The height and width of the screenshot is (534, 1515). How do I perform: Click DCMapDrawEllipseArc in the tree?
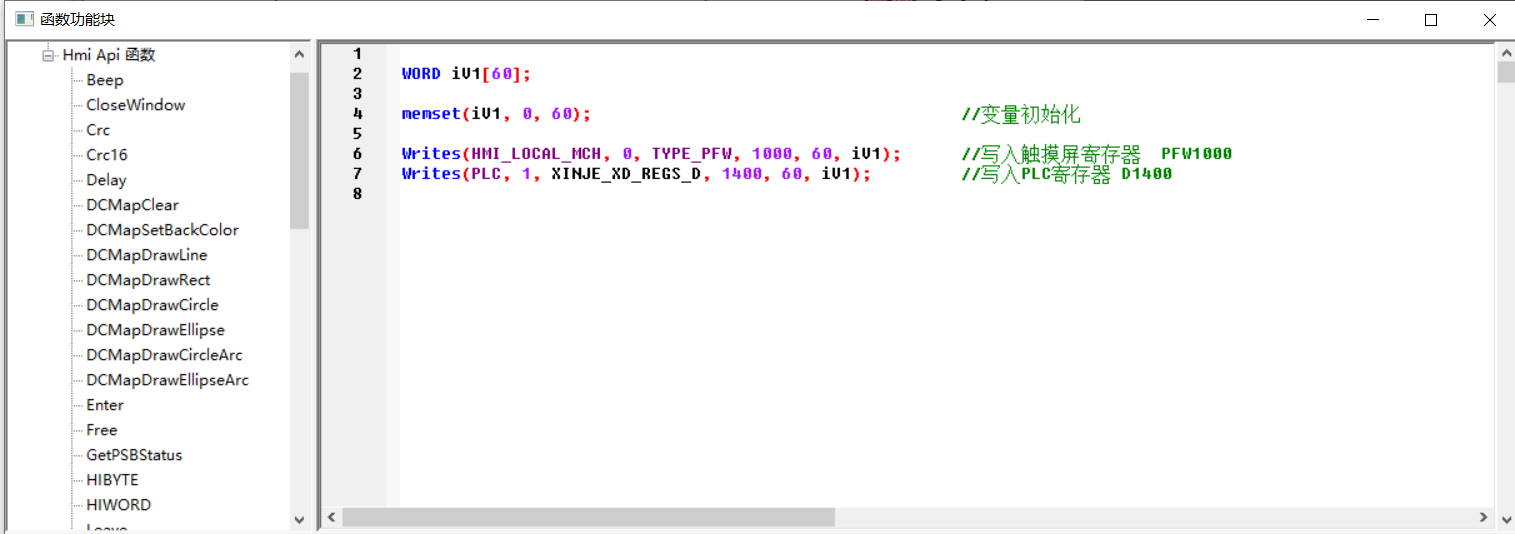(167, 380)
